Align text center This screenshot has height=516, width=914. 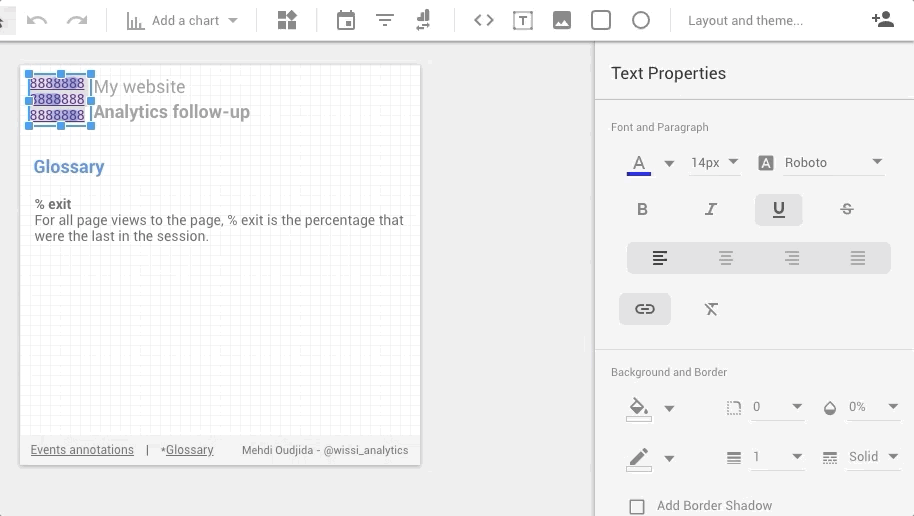(x=726, y=258)
